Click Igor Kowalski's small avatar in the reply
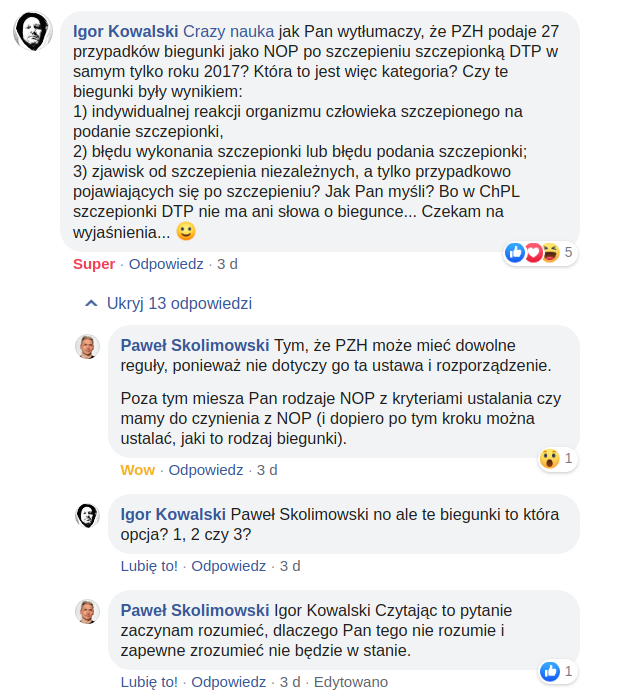This screenshot has width=621, height=698. (87, 515)
